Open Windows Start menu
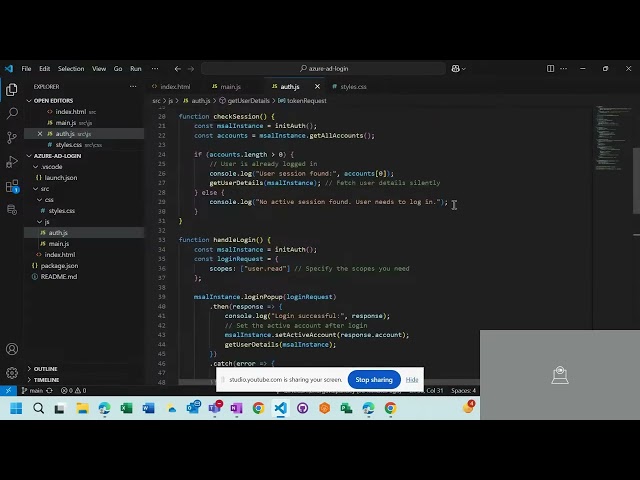 click(16, 408)
